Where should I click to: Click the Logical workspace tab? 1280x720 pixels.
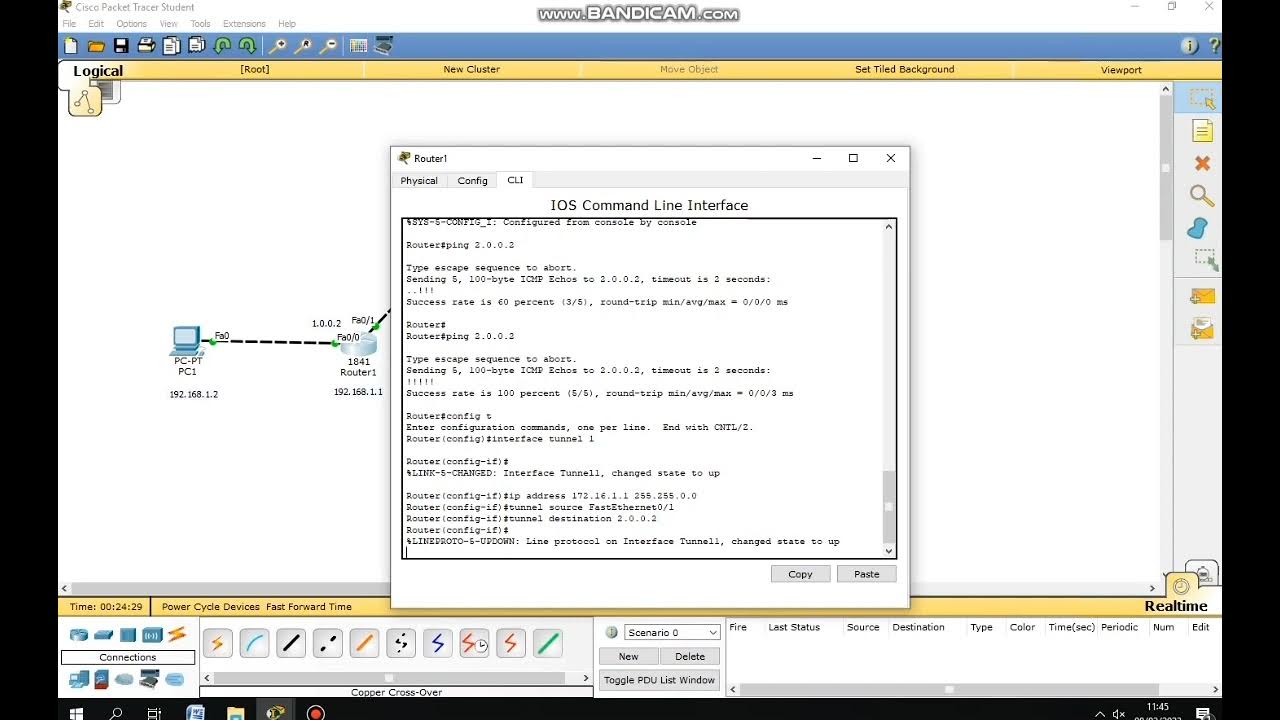pos(98,71)
